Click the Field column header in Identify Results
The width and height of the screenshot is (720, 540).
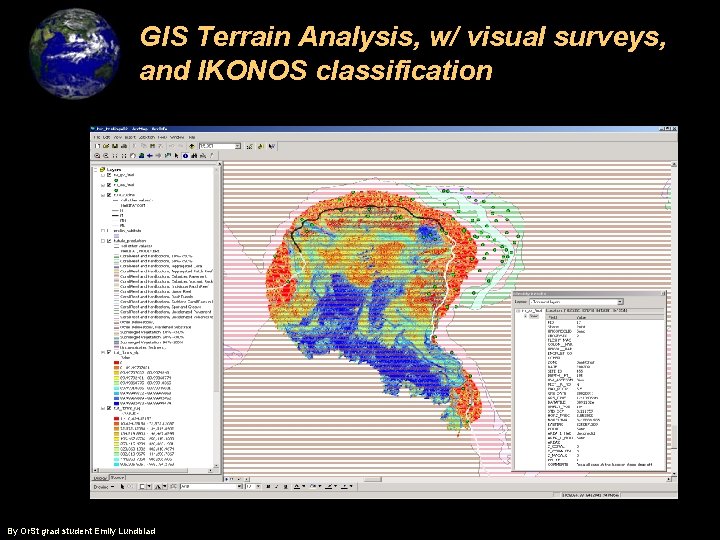[560, 317]
